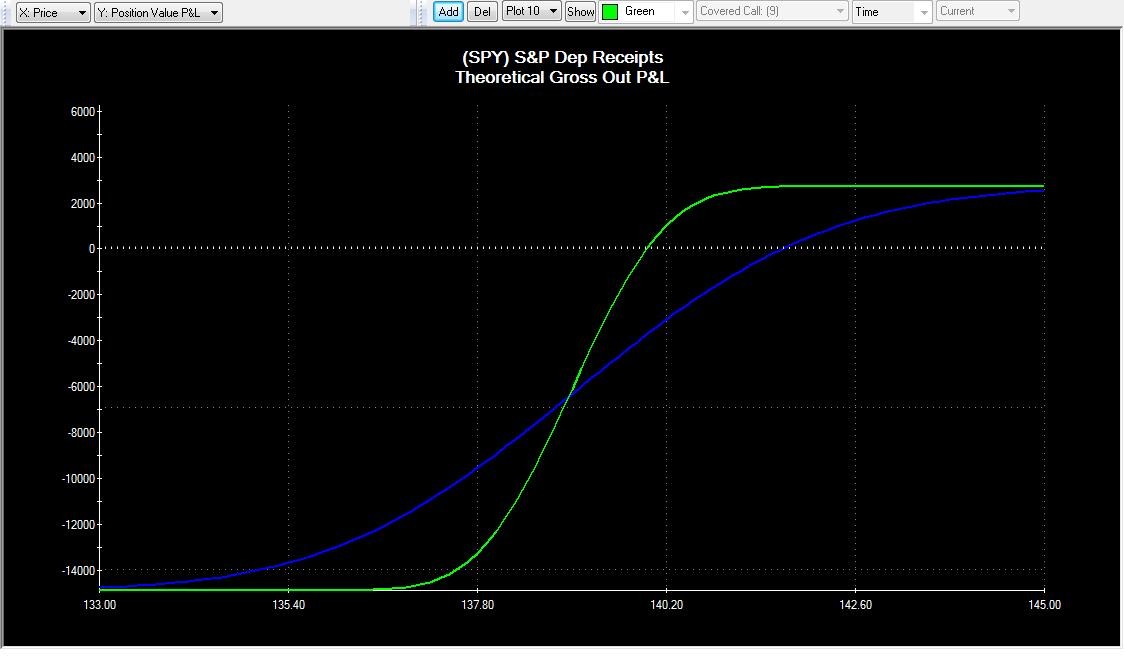
Task: Click the -2000 y-axis label
Action: tap(81, 295)
